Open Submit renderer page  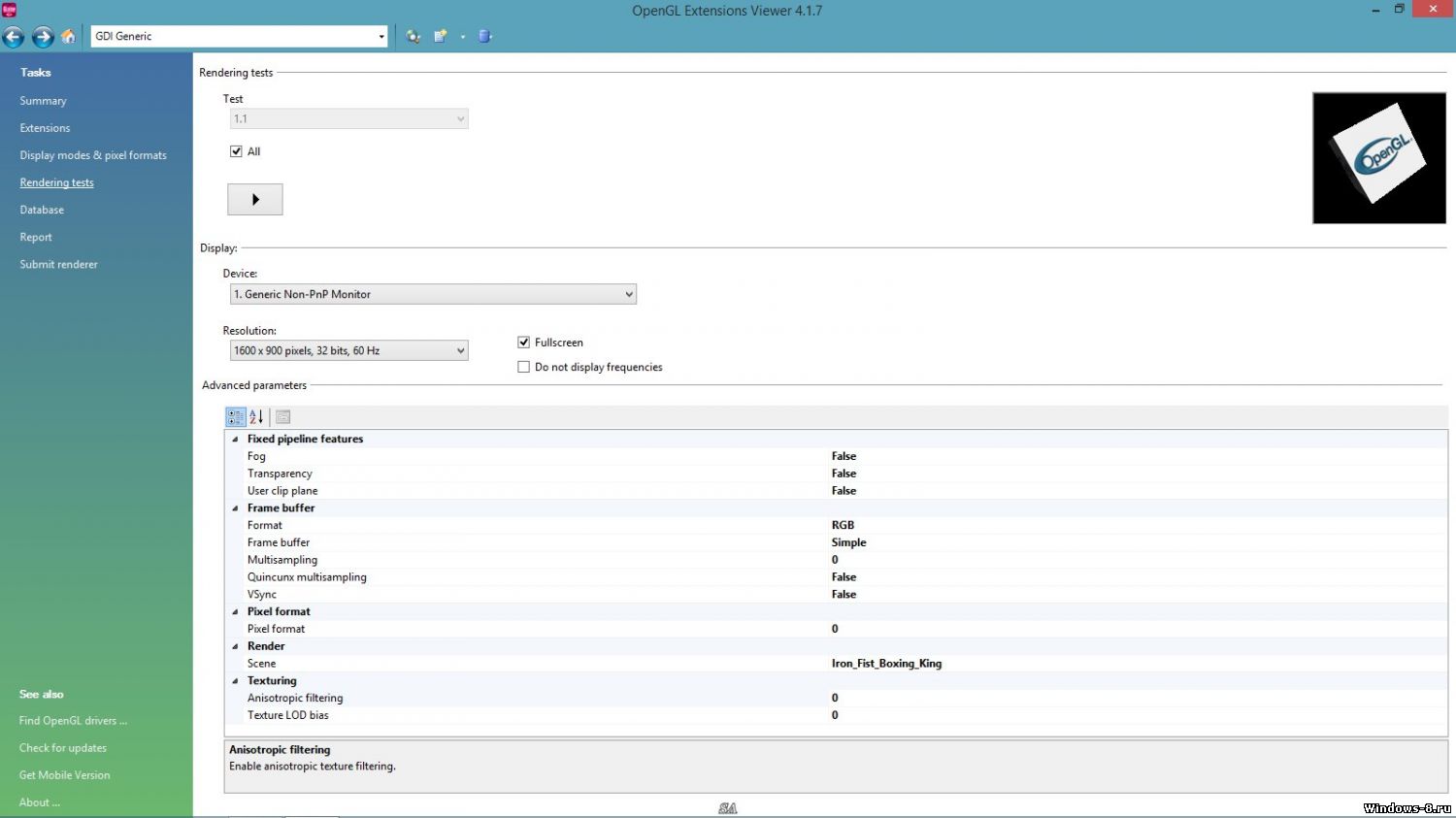tap(58, 264)
